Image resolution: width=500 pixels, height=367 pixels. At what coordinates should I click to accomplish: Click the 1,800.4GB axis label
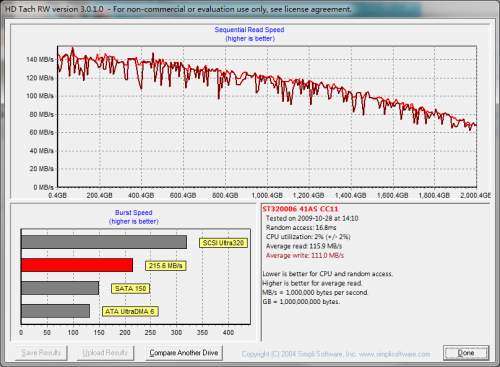[434, 195]
